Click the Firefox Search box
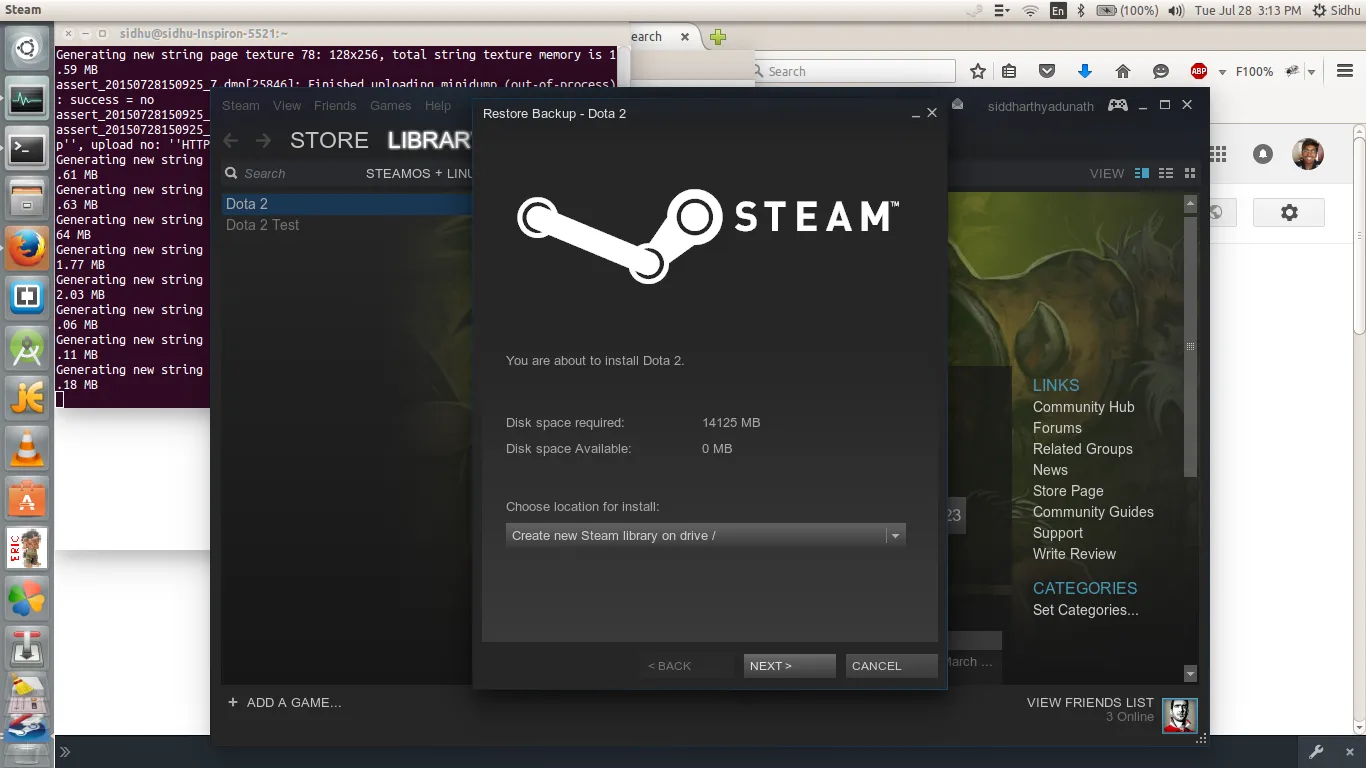The width and height of the screenshot is (1366, 768). coord(855,71)
